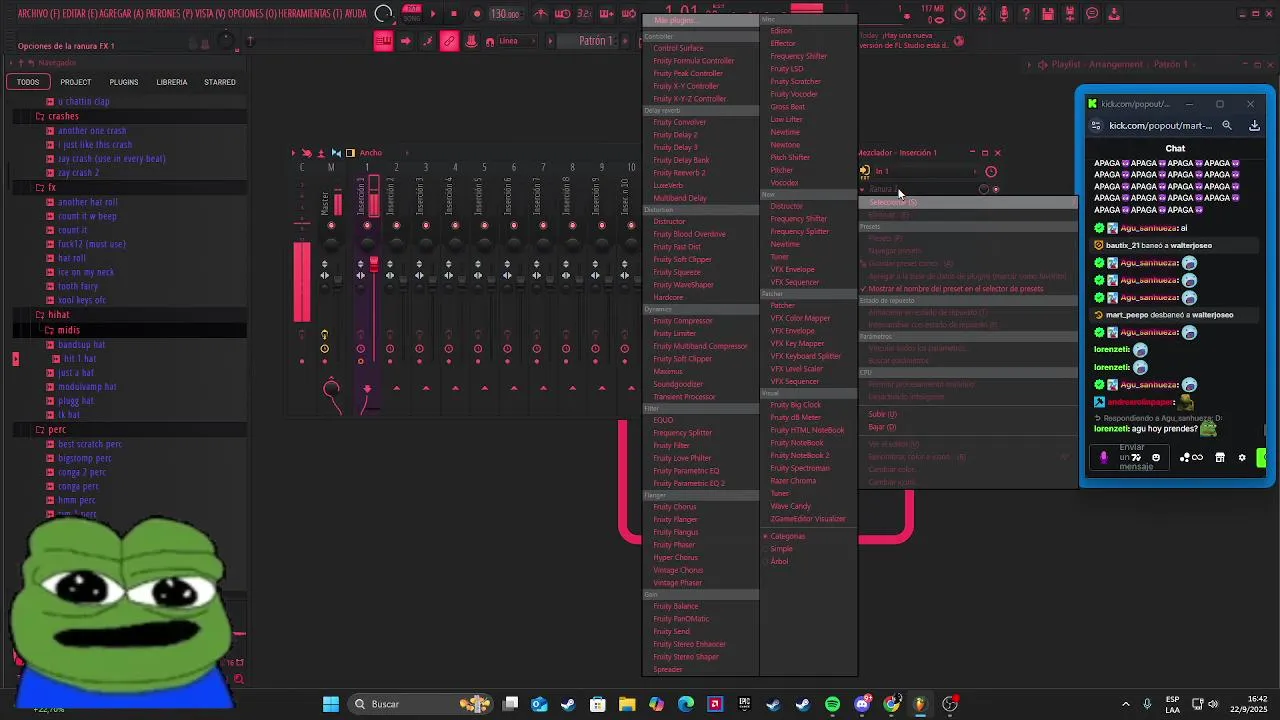Select the Categorías view radio option
Image resolution: width=1280 pixels, height=720 pixels.
click(x=786, y=536)
